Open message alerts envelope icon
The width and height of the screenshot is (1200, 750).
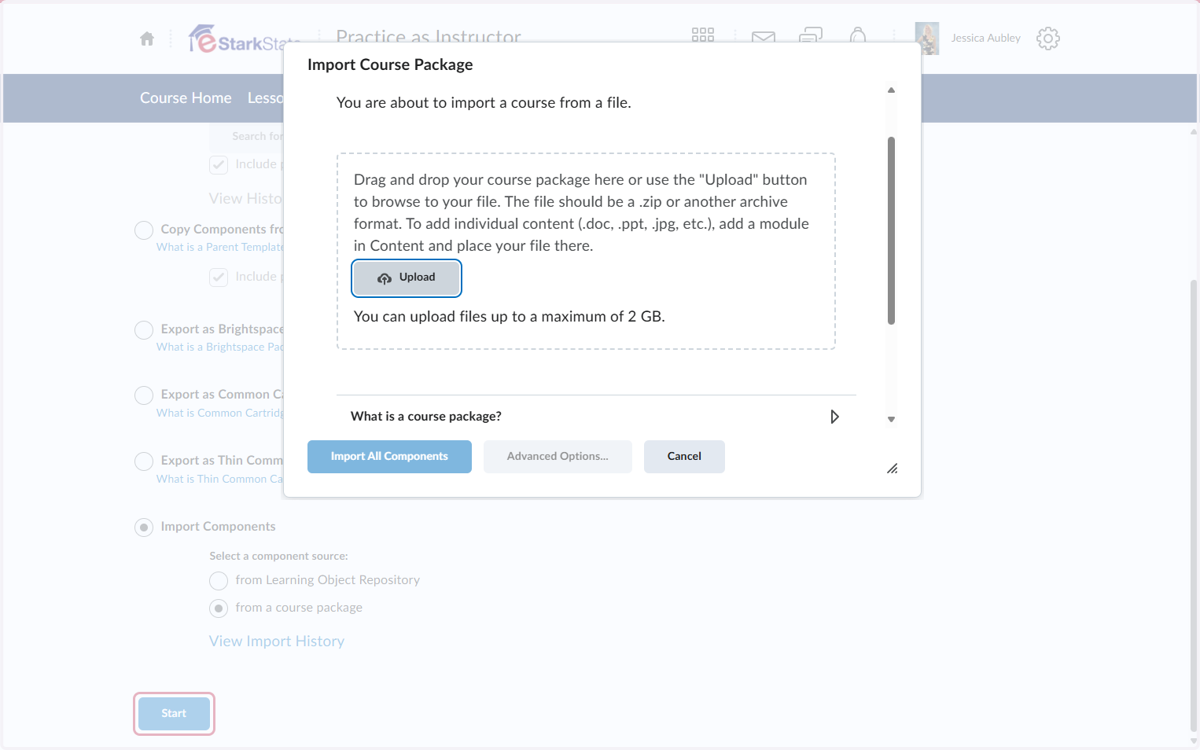click(x=763, y=38)
